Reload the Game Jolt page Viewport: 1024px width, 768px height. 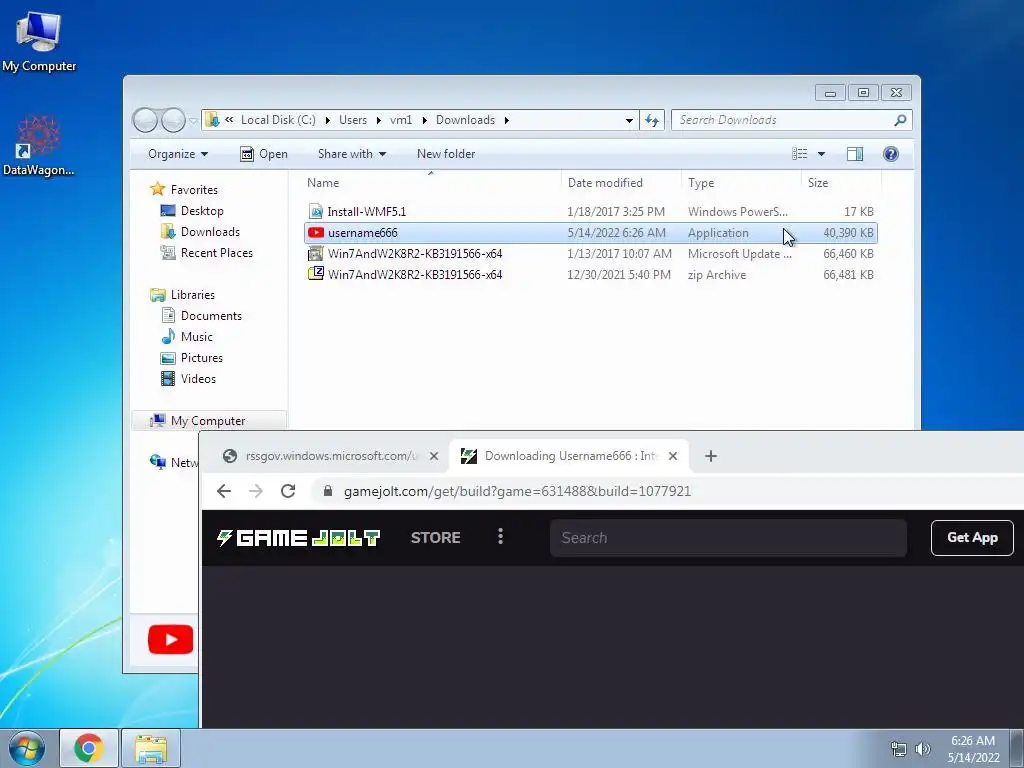(x=288, y=491)
